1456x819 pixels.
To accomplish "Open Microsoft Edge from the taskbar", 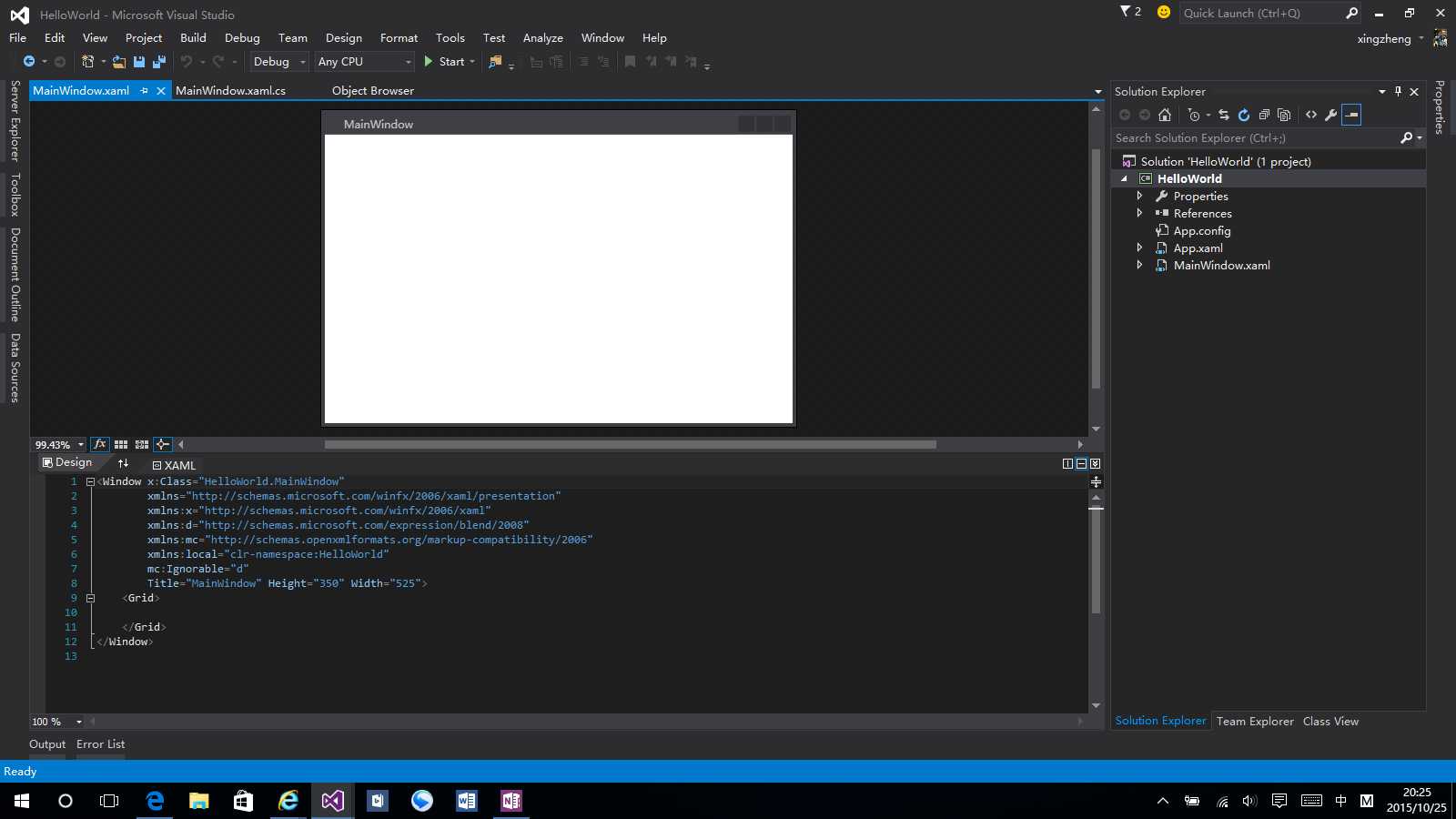I will click(x=155, y=801).
